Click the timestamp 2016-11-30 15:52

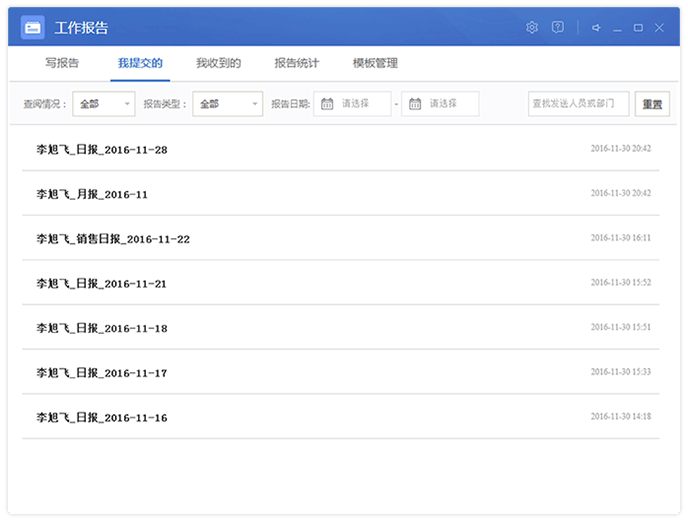pyautogui.click(x=620, y=282)
